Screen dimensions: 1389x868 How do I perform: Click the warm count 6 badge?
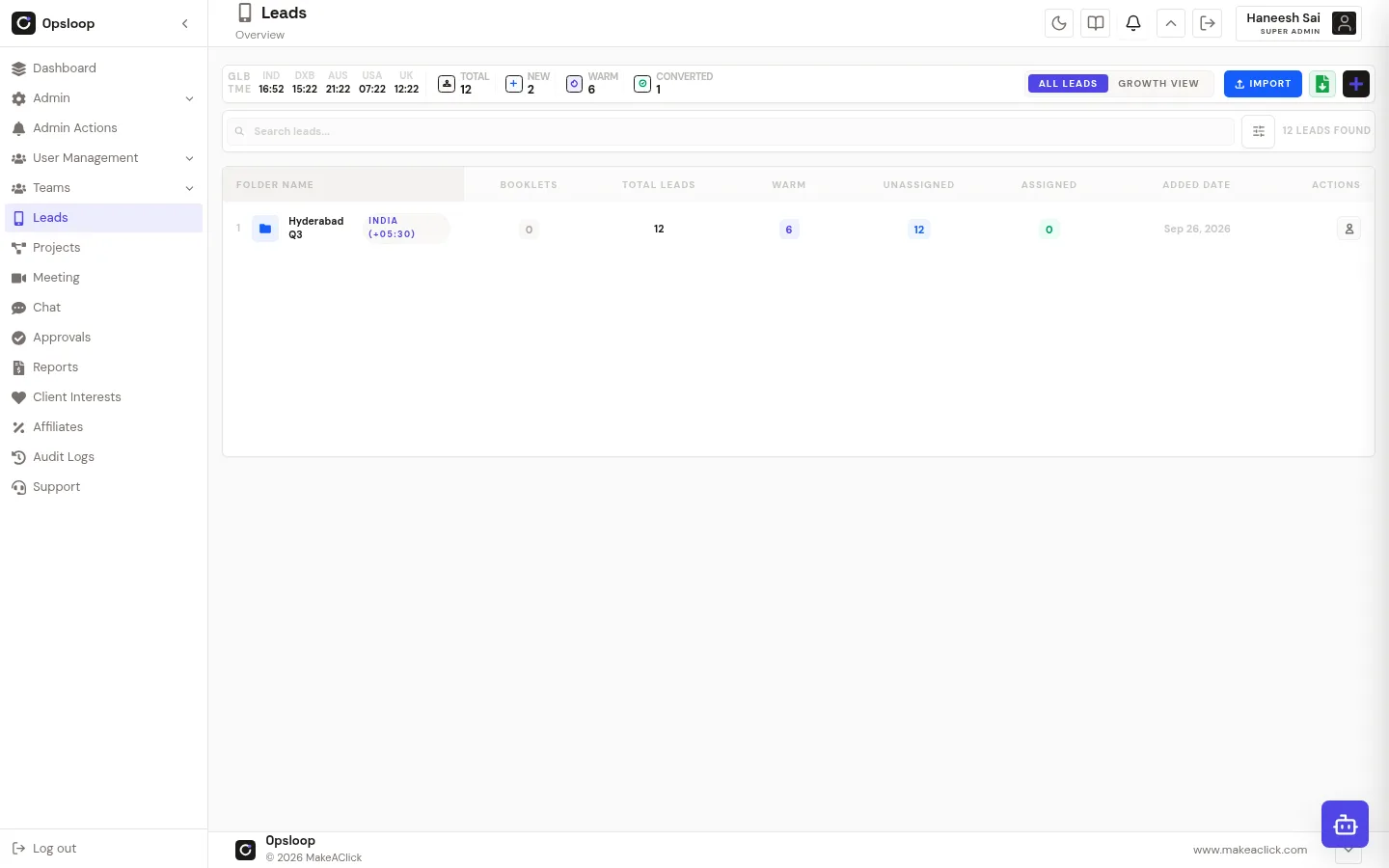[789, 230]
